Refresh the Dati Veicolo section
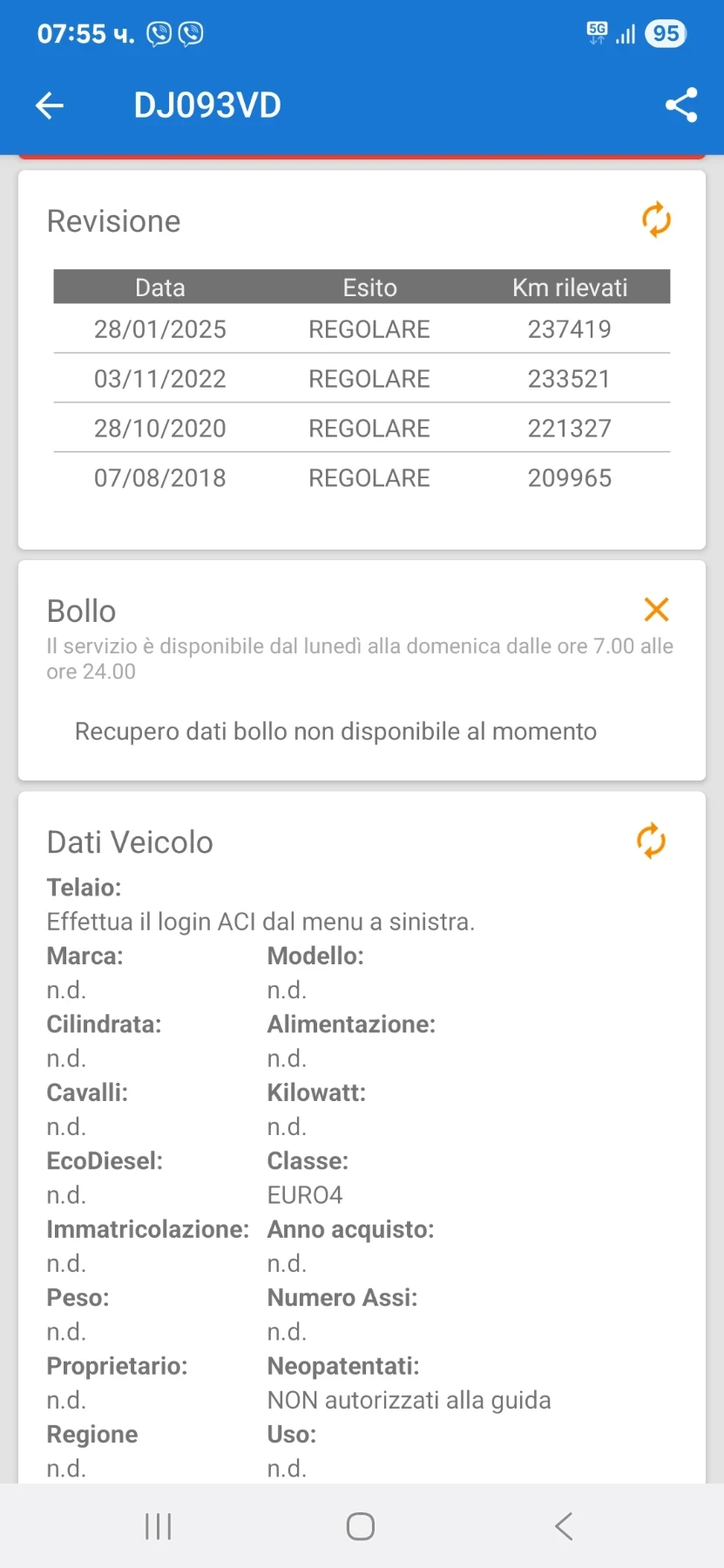 coord(651,841)
